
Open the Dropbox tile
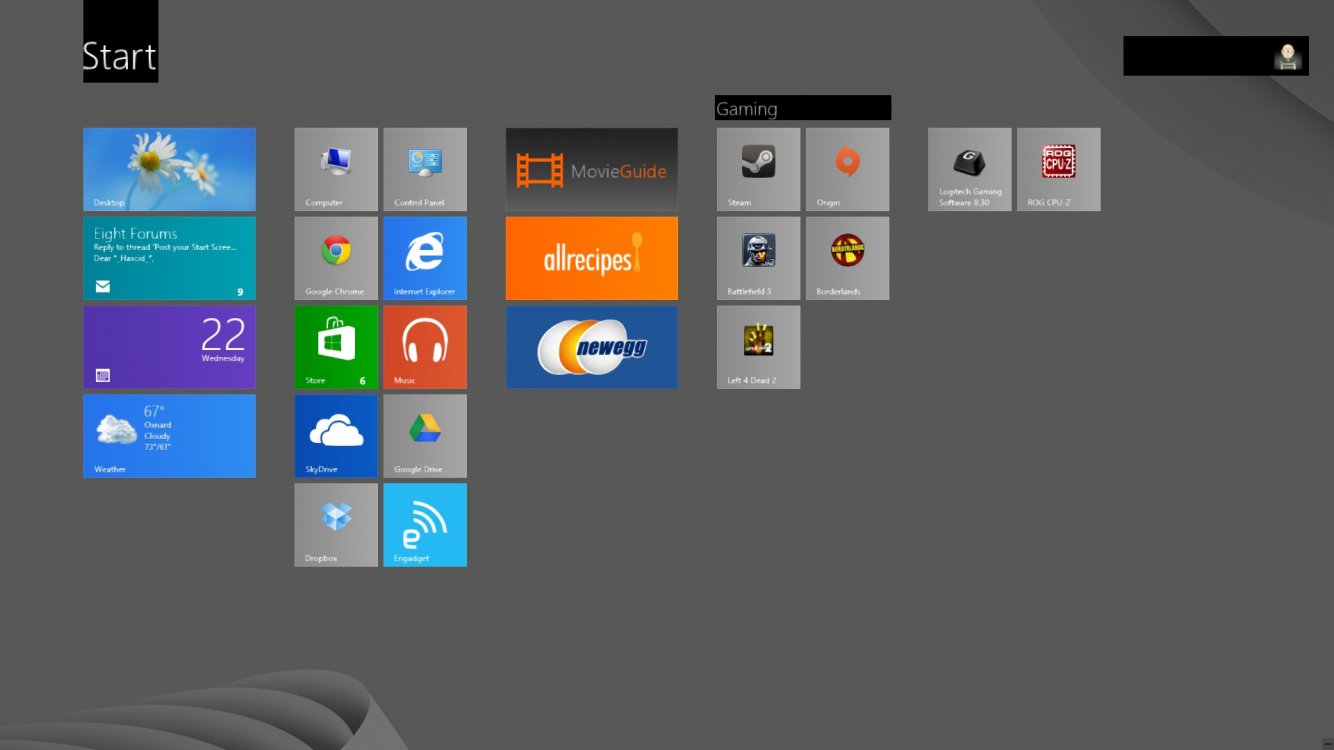[x=336, y=525]
